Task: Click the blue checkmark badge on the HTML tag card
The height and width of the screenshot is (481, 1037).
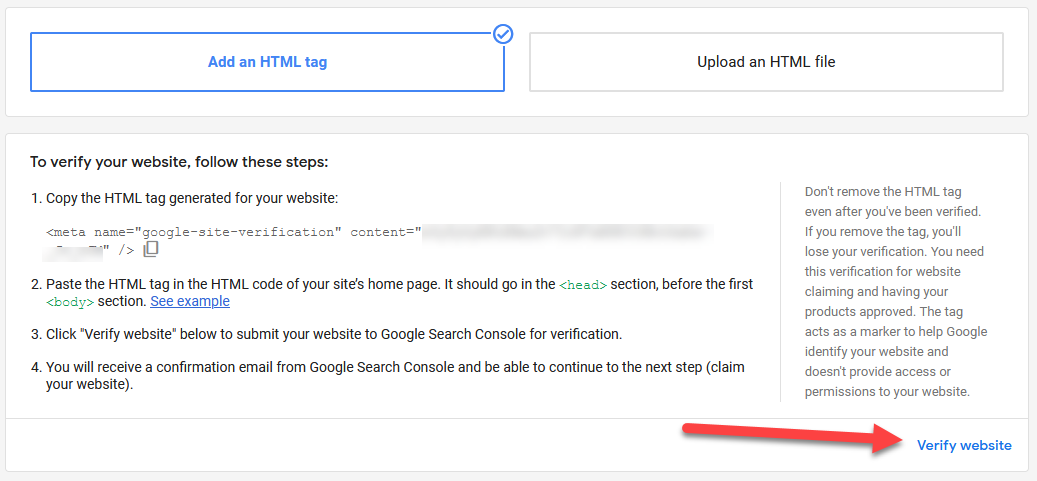Action: tap(503, 34)
